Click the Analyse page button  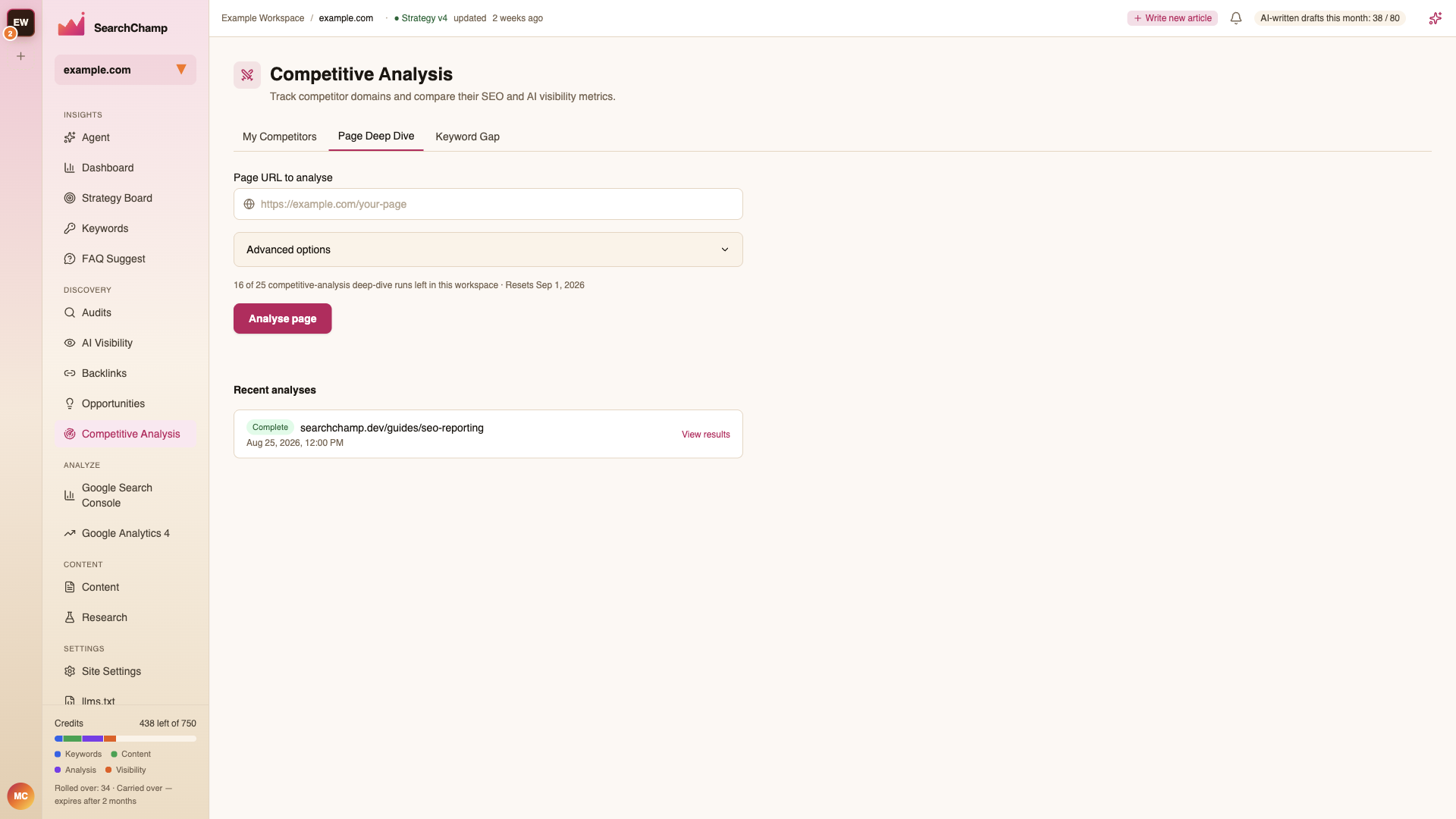[x=283, y=318]
